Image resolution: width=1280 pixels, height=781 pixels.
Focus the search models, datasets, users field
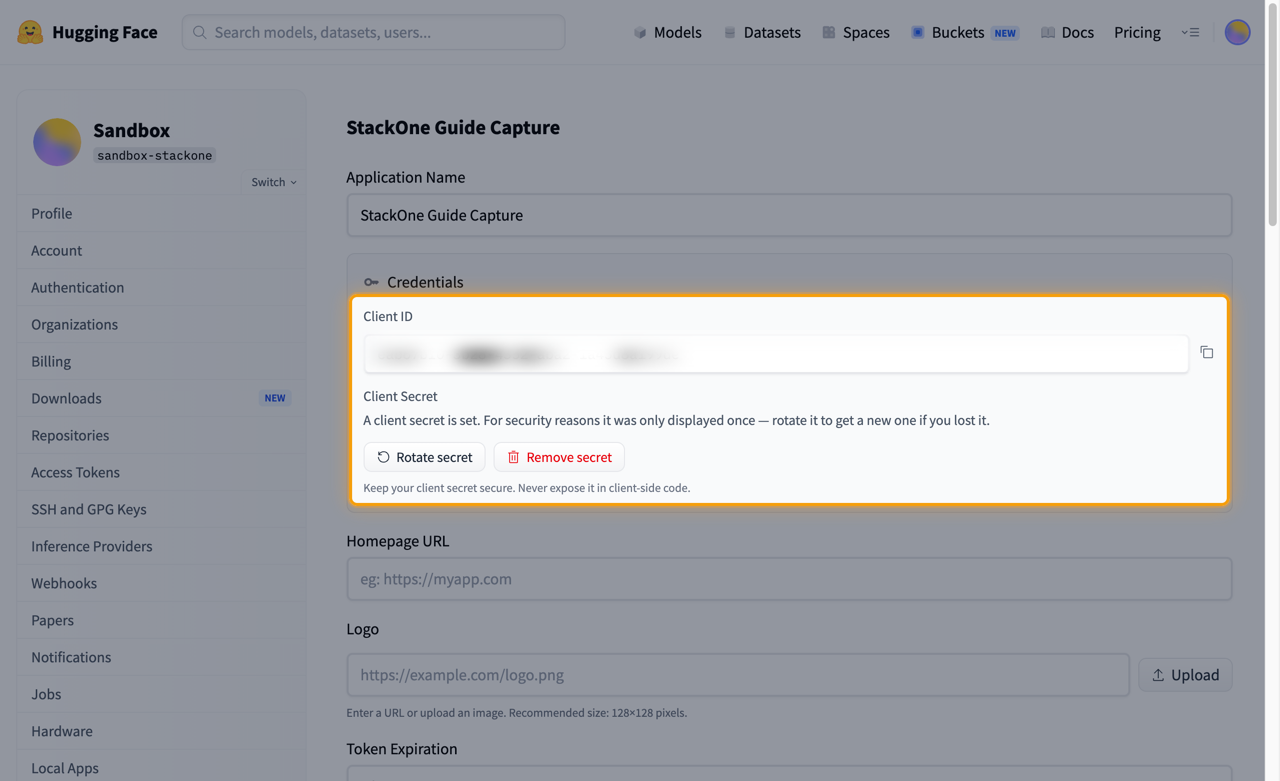pos(373,32)
